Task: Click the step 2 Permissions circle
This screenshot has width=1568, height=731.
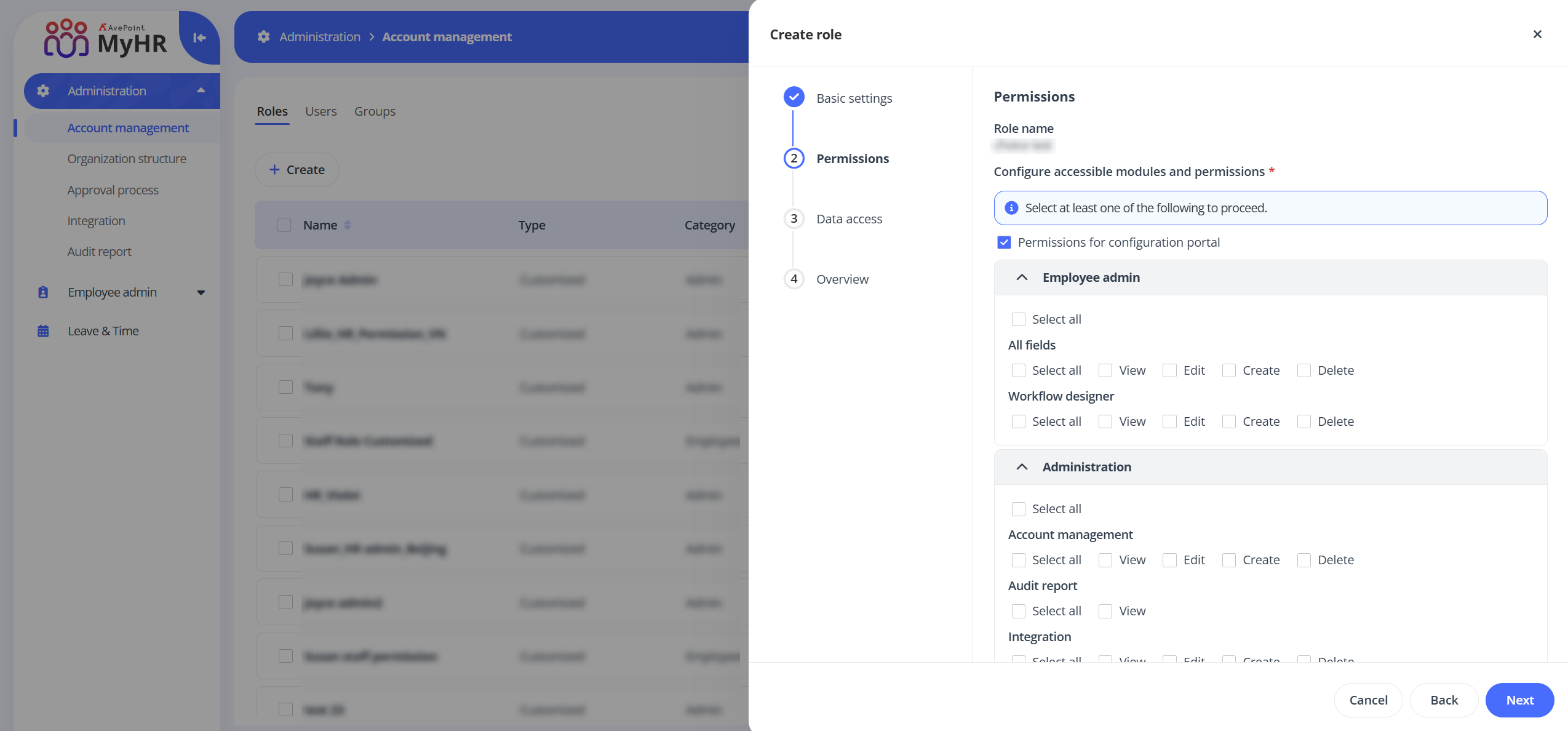Action: pos(794,158)
